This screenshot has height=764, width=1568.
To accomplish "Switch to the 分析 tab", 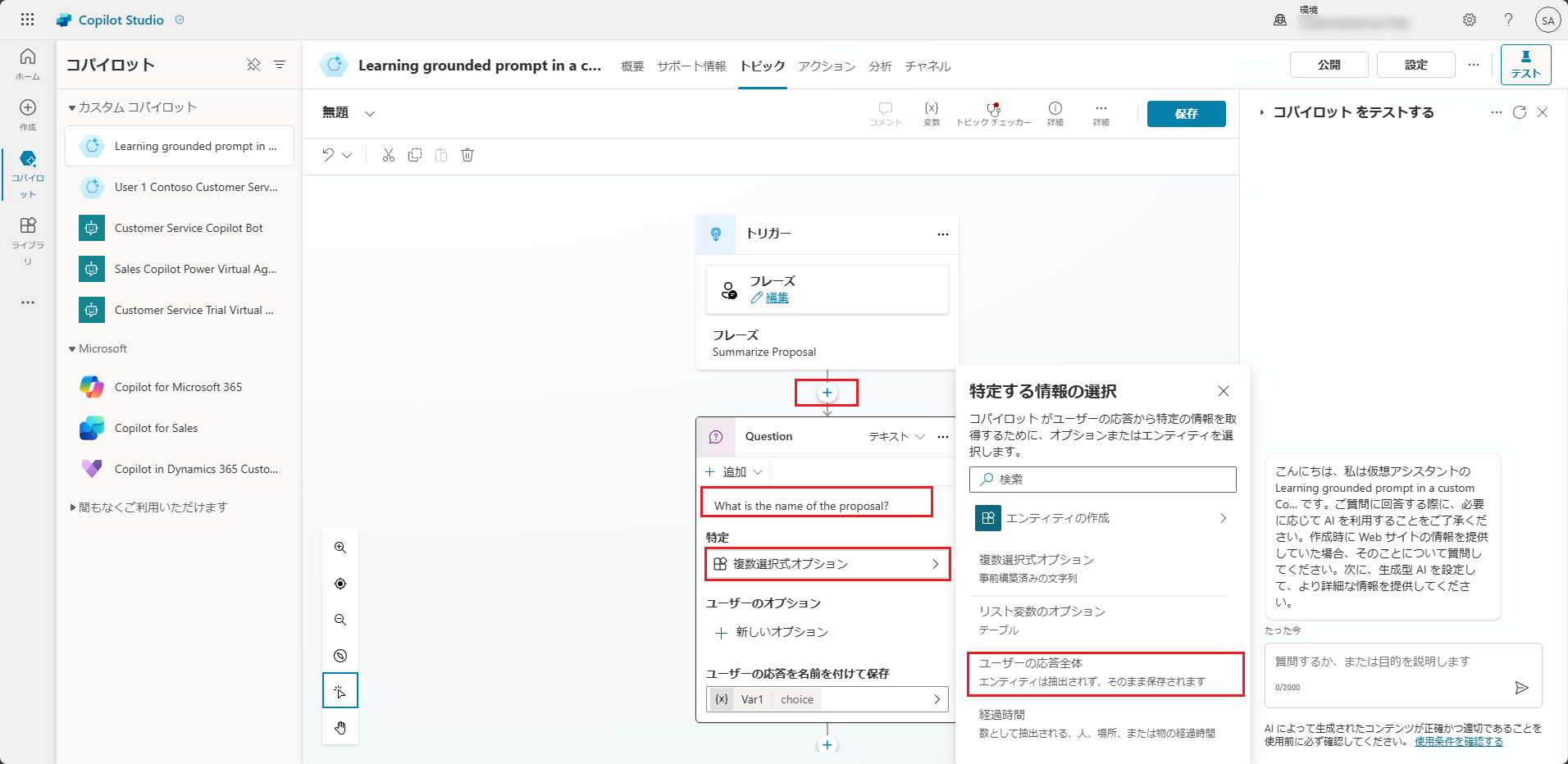I will [880, 66].
